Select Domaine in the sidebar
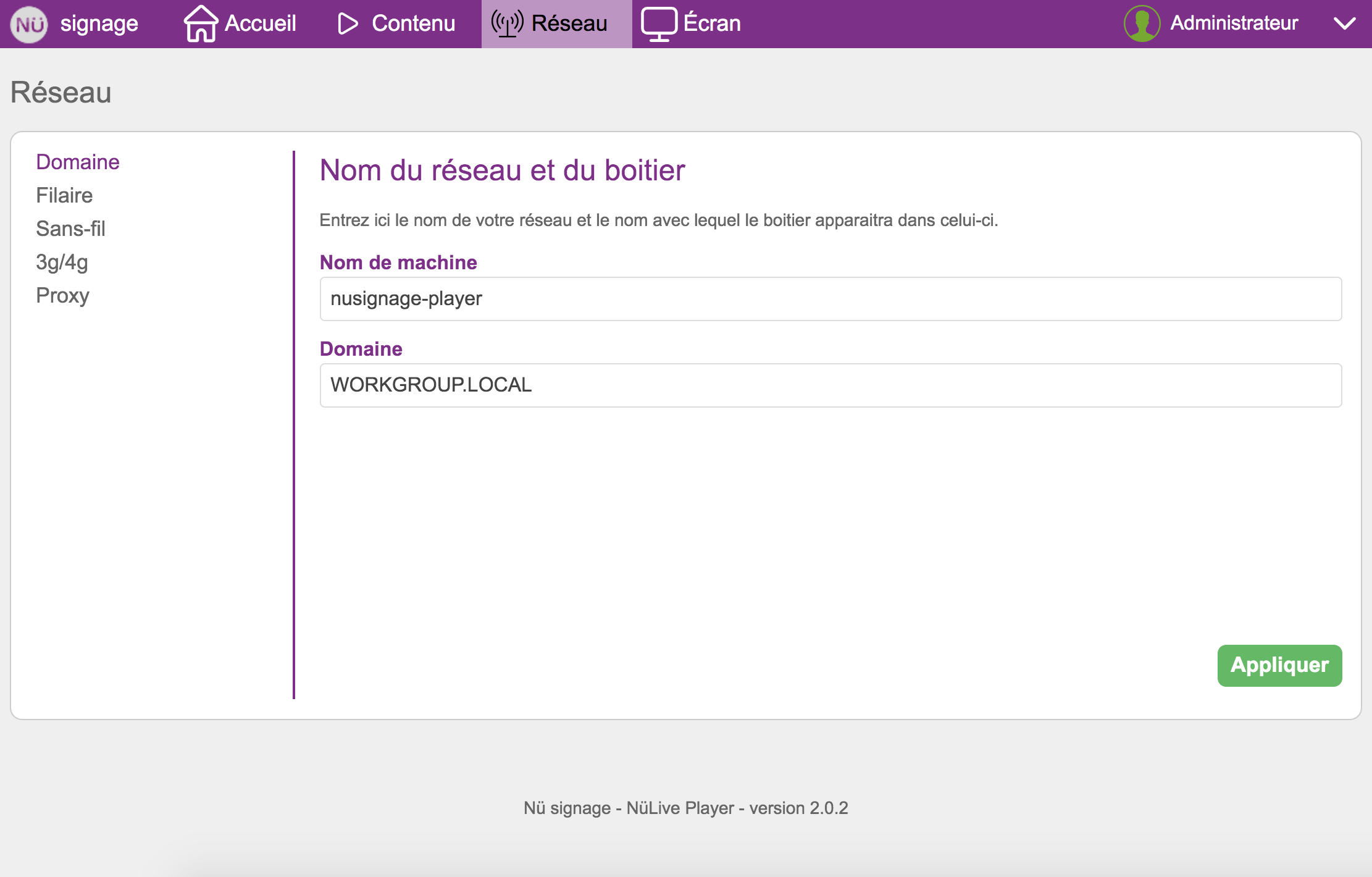 coord(78,162)
